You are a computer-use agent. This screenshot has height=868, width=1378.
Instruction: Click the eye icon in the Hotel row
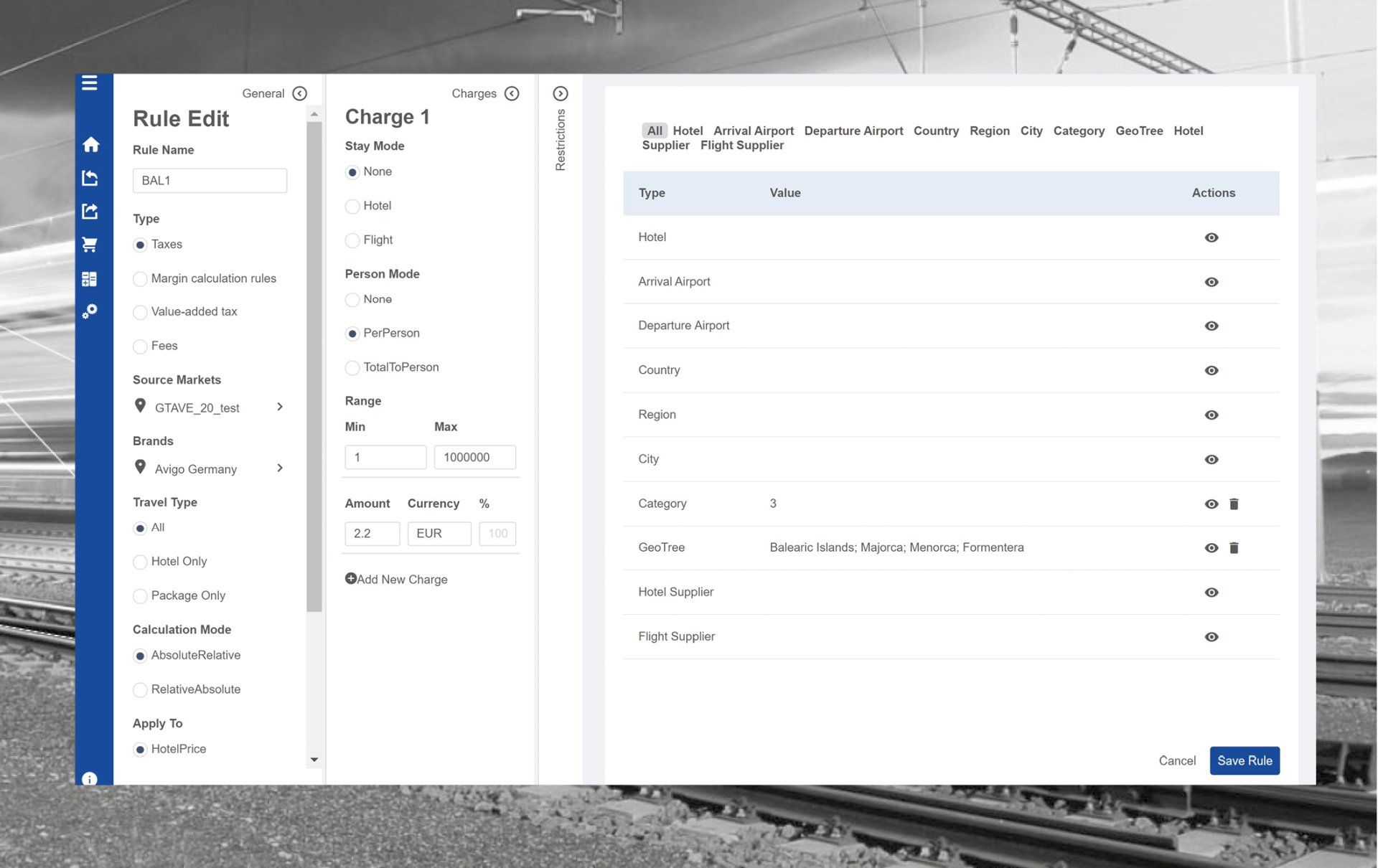tap(1211, 237)
